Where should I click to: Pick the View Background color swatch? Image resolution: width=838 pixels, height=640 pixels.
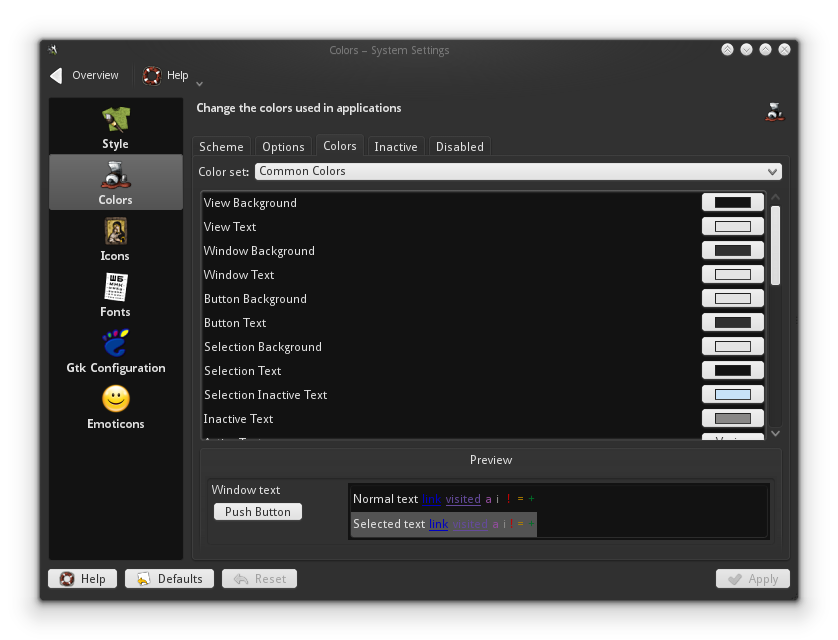point(732,203)
